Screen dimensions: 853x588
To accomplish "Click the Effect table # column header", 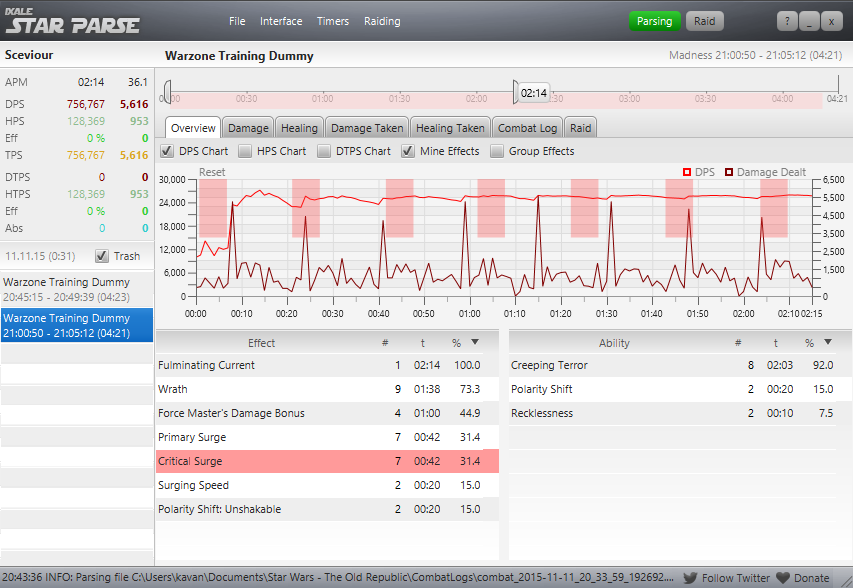I will [x=385, y=343].
